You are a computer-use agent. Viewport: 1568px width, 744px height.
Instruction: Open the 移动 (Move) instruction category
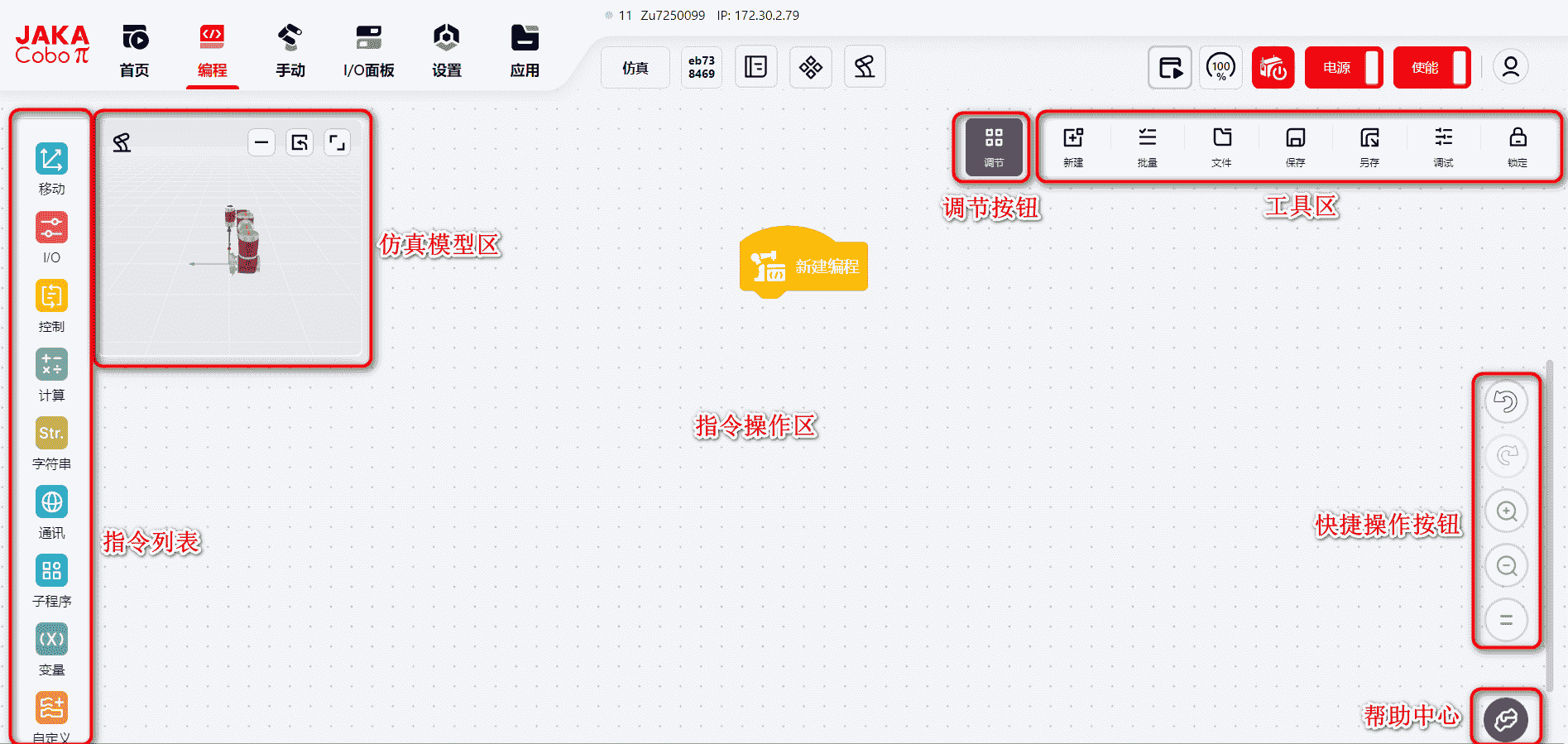click(x=51, y=160)
